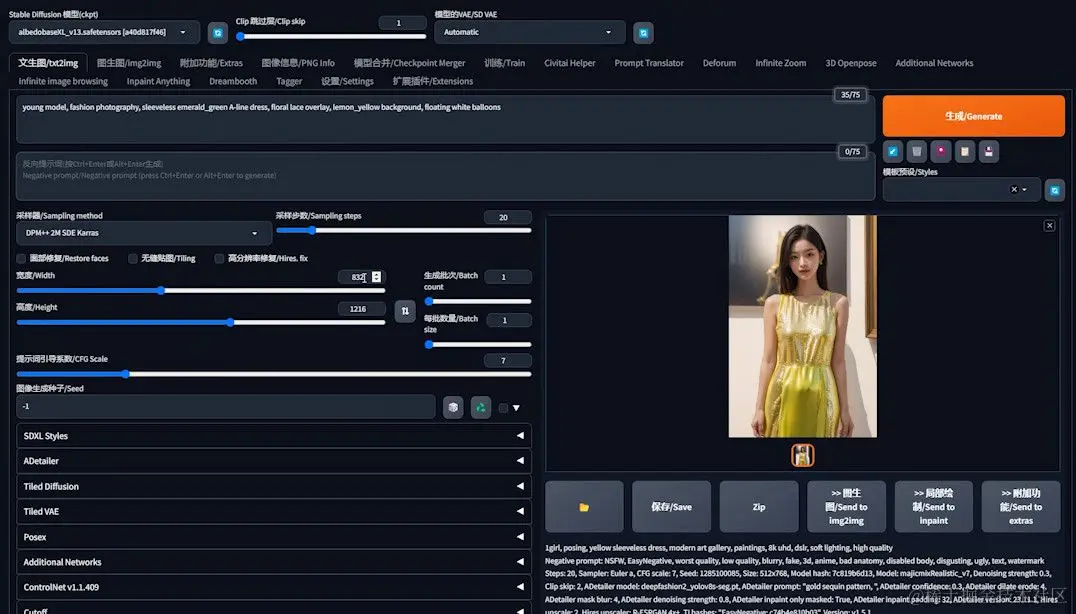This screenshot has height=614, width=1076.
Task: Open the Train tab
Action: (504, 63)
